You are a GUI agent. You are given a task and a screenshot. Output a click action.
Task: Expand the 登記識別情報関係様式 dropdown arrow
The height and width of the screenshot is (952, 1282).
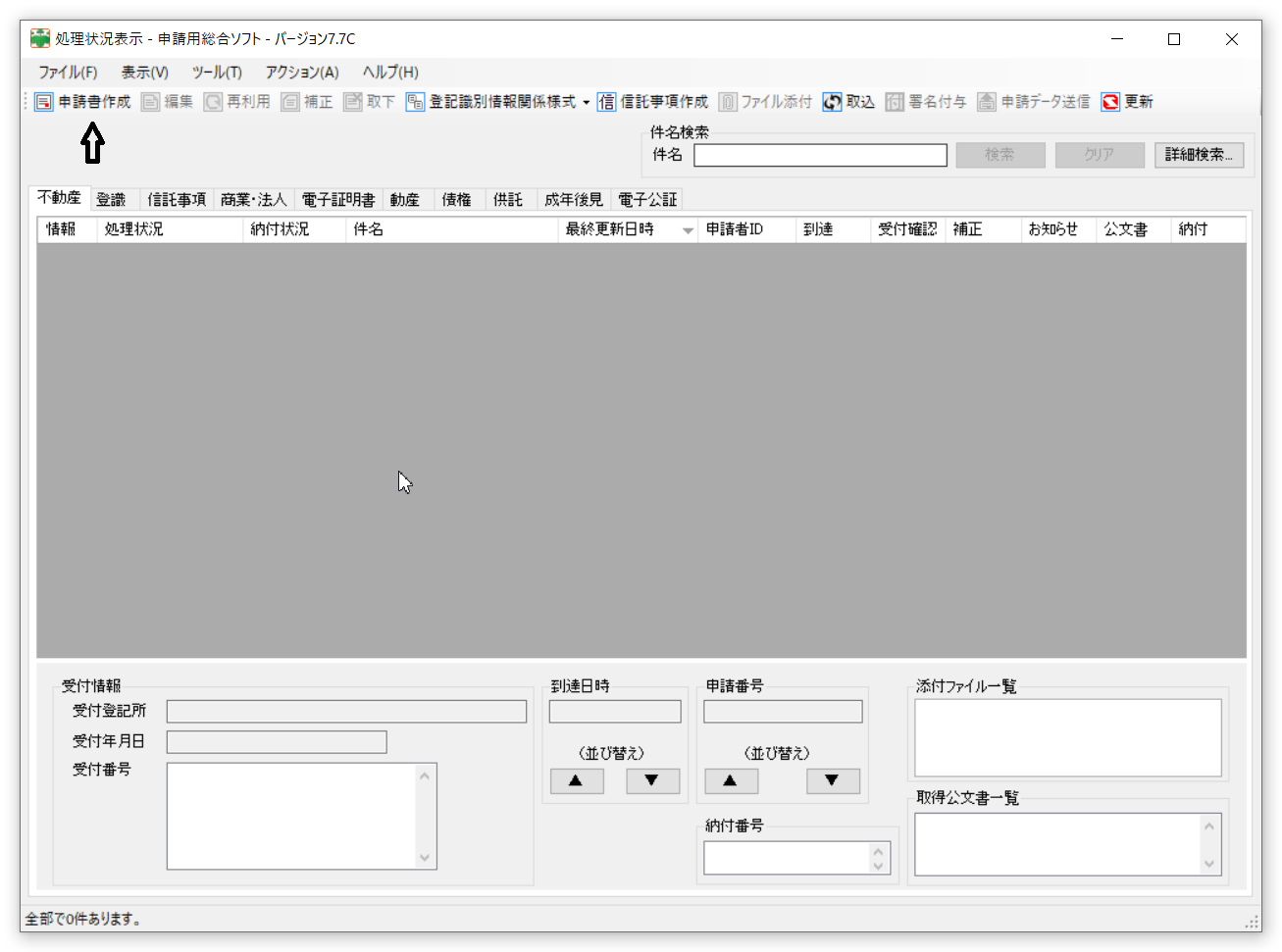tap(587, 102)
